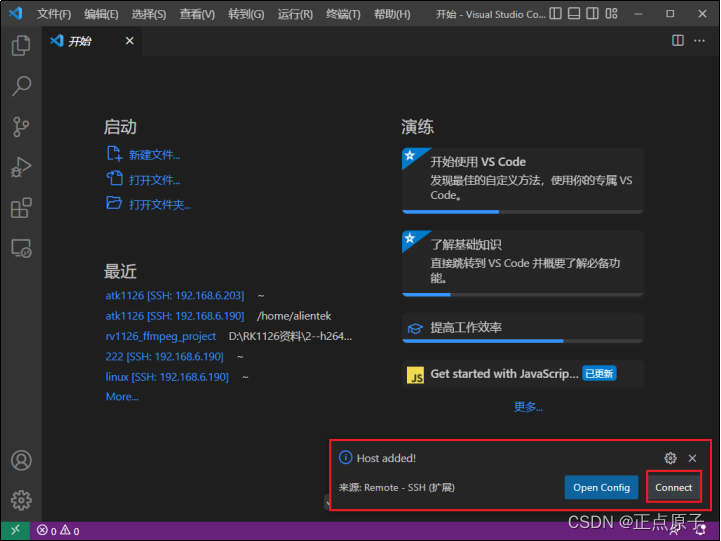Viewport: 721px width, 541px height.
Task: Select the 开始 editor tab
Action: (x=92, y=41)
